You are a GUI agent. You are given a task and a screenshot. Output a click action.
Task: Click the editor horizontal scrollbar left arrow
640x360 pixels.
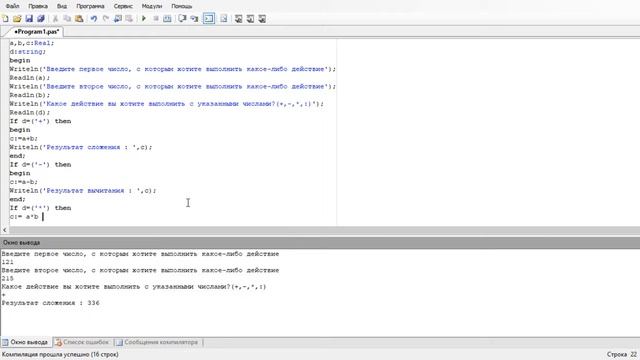pyautogui.click(x=4, y=230)
